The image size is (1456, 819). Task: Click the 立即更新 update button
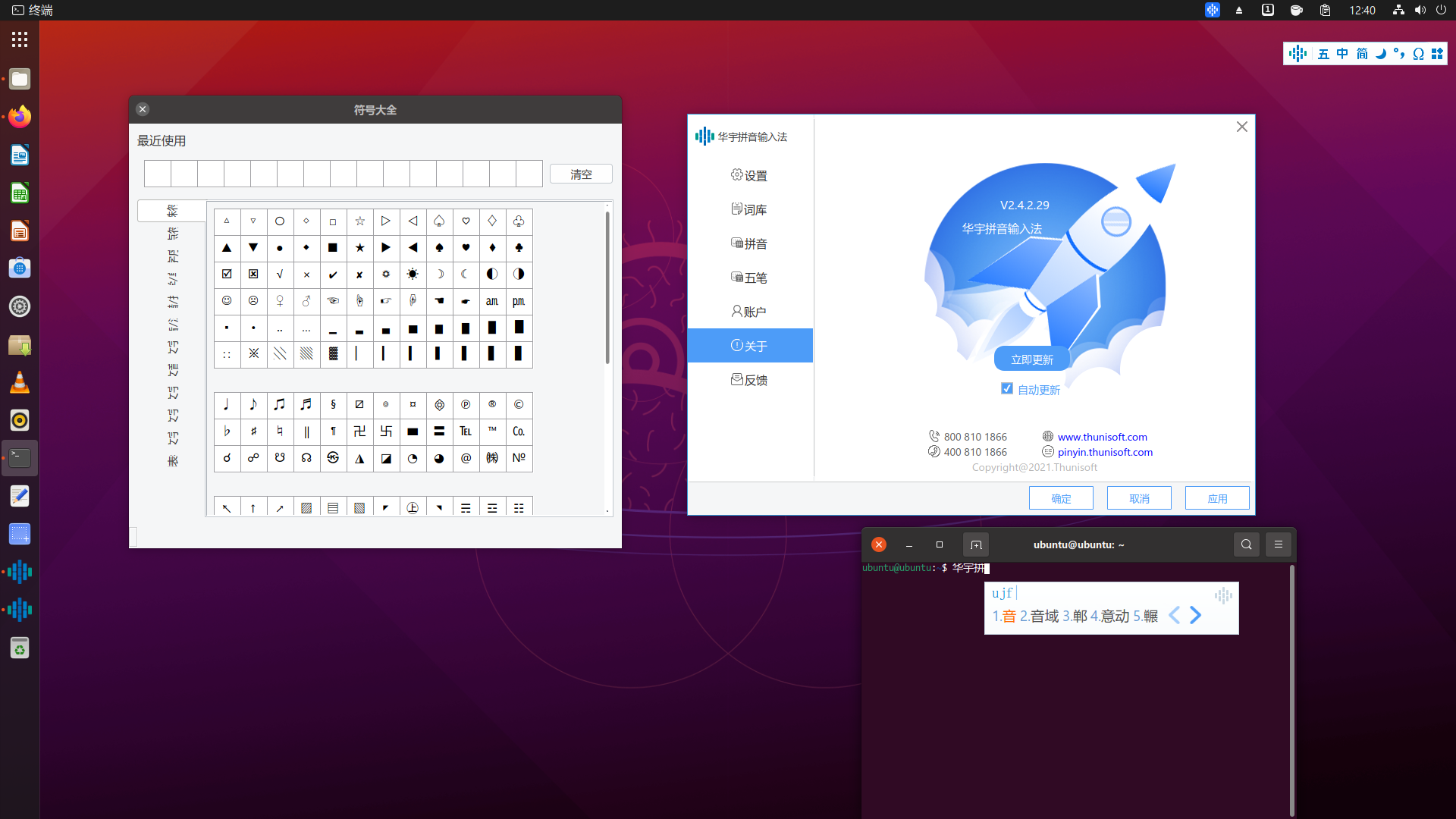pos(1032,359)
